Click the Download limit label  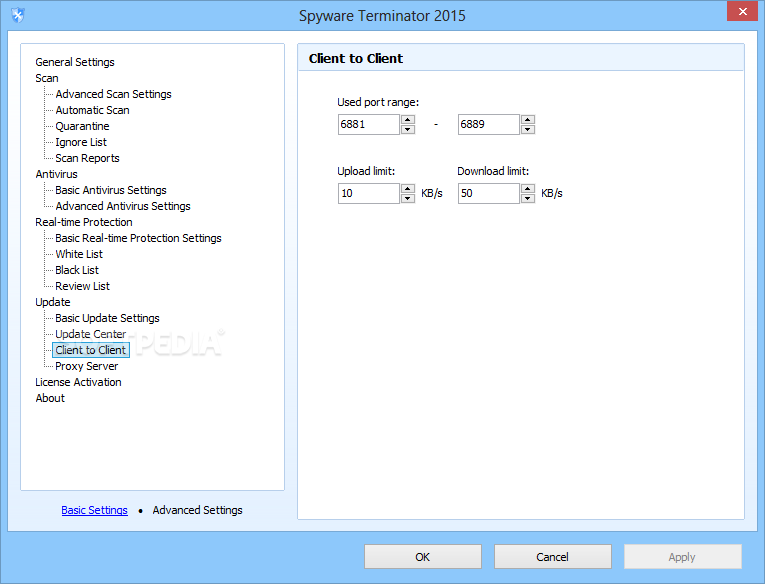click(x=493, y=171)
